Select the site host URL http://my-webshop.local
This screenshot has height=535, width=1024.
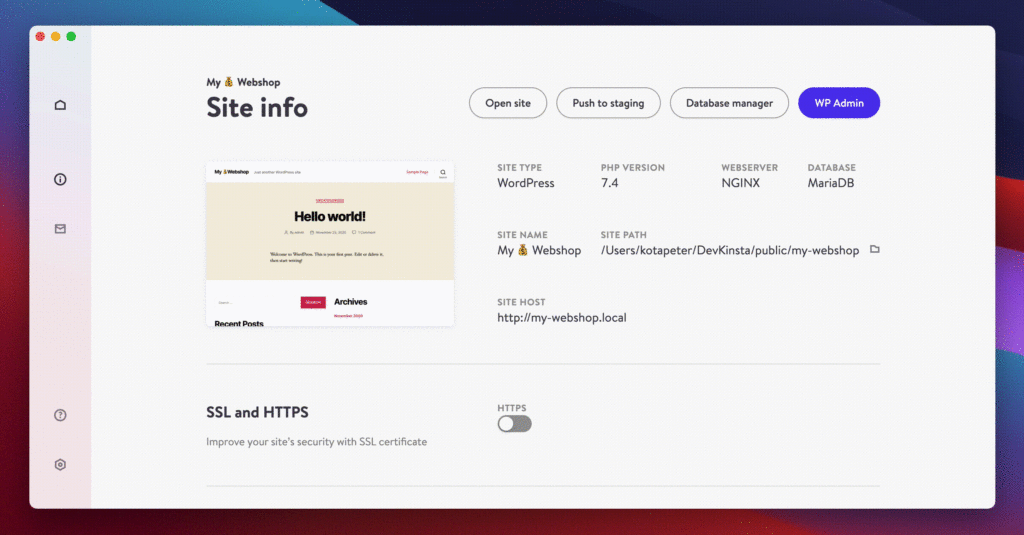pyautogui.click(x=562, y=317)
